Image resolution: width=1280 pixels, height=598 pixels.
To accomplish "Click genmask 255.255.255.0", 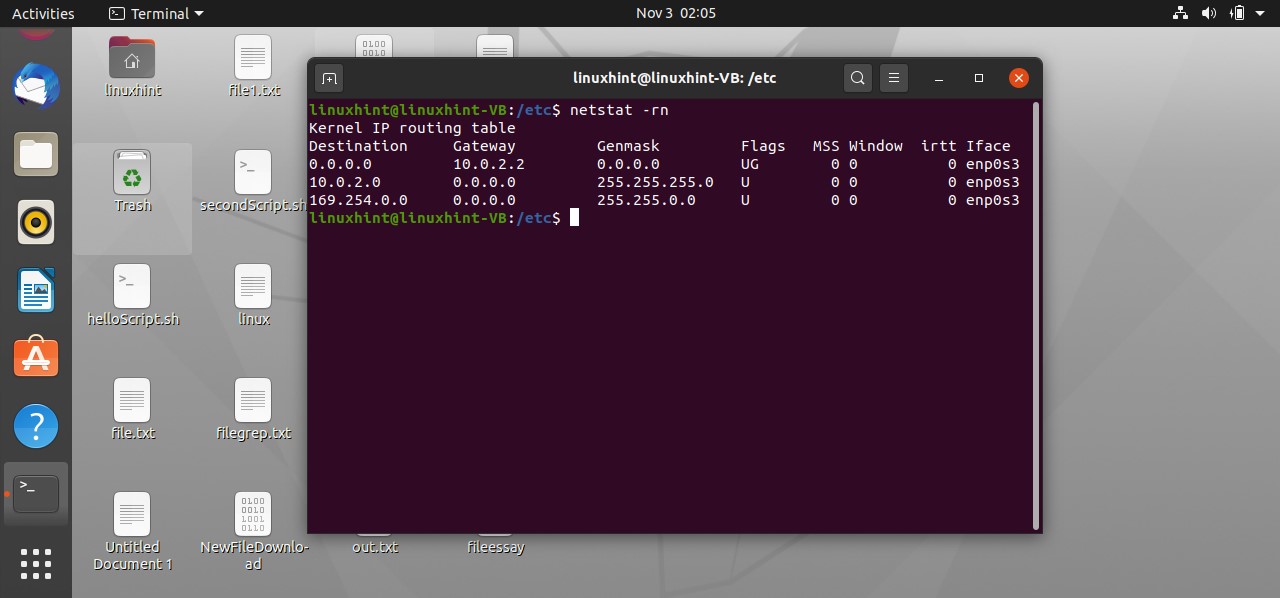I will (x=655, y=182).
